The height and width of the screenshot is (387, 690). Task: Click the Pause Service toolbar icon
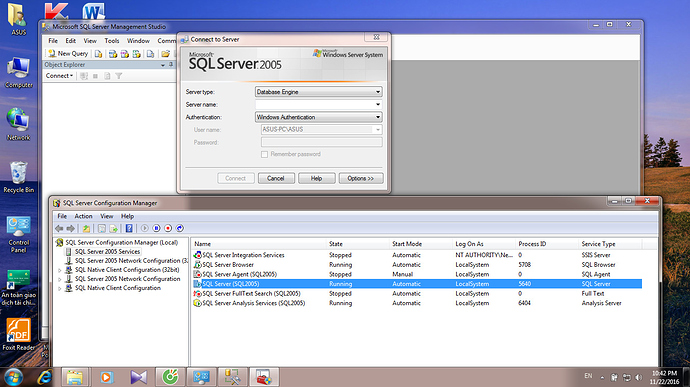(x=156, y=228)
